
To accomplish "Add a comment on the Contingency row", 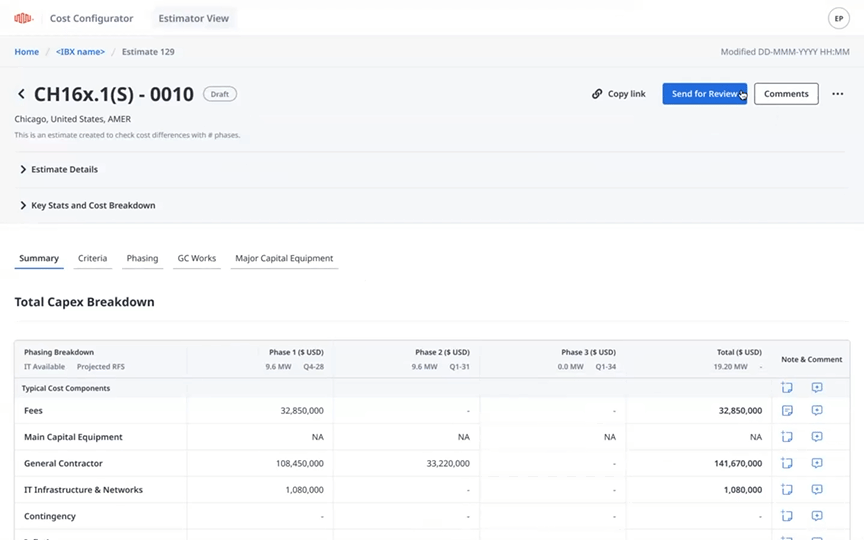I will tap(817, 516).
